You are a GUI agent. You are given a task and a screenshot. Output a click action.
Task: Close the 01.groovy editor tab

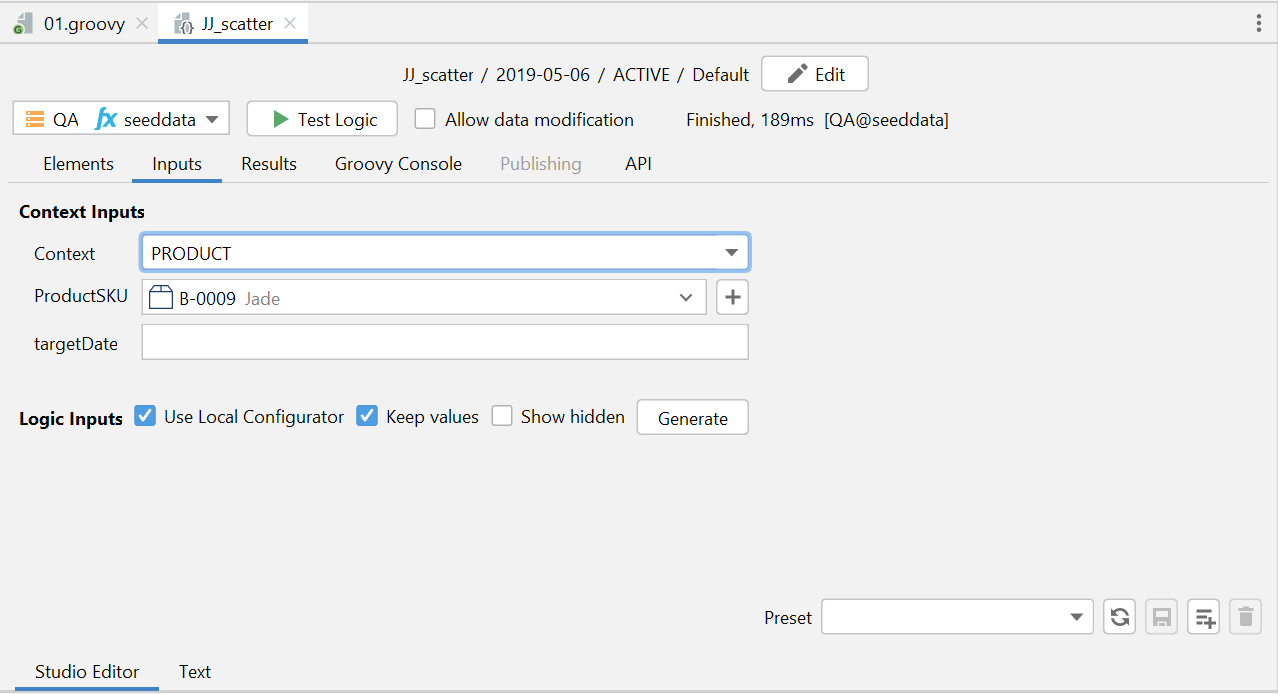tap(142, 24)
